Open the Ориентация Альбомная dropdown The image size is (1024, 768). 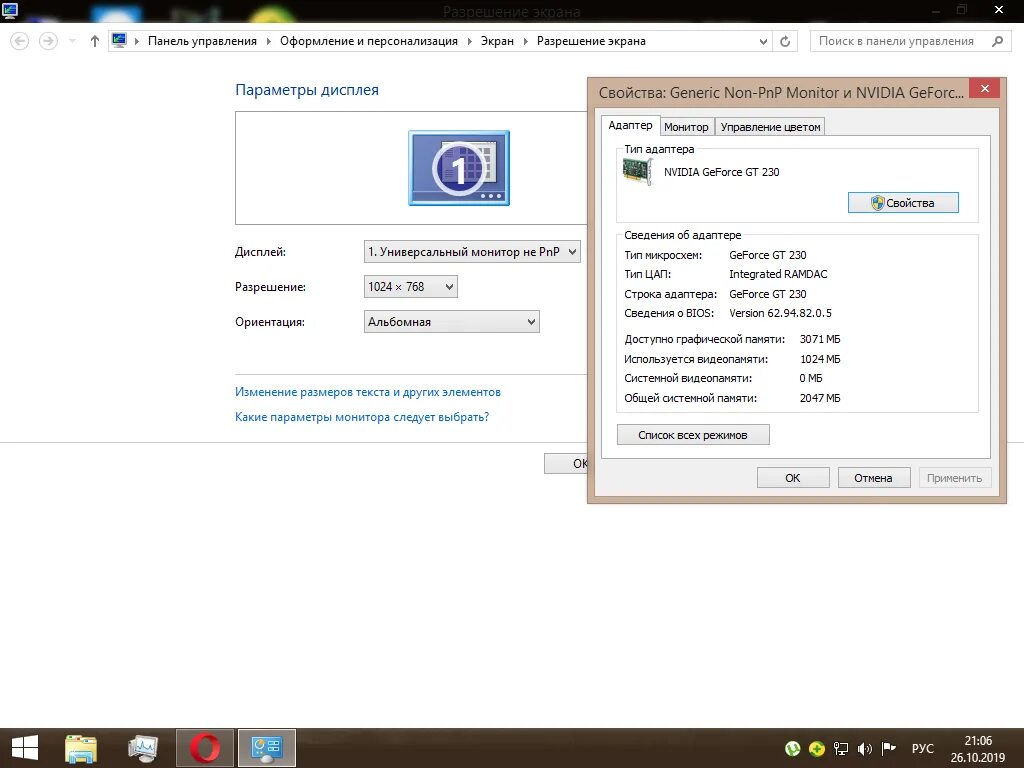tap(452, 322)
